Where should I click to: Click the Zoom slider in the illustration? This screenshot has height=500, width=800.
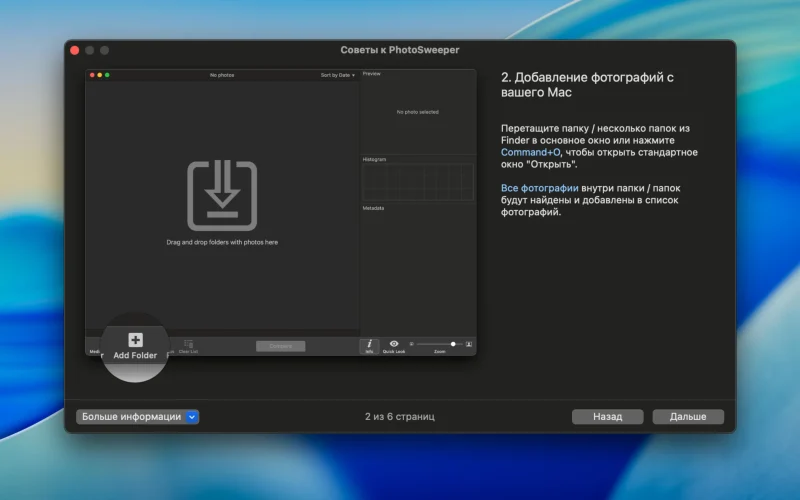point(439,344)
